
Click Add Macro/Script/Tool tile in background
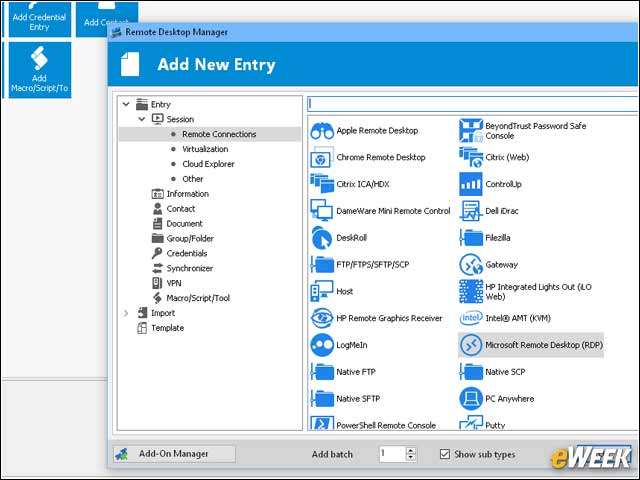pyautogui.click(x=40, y=70)
